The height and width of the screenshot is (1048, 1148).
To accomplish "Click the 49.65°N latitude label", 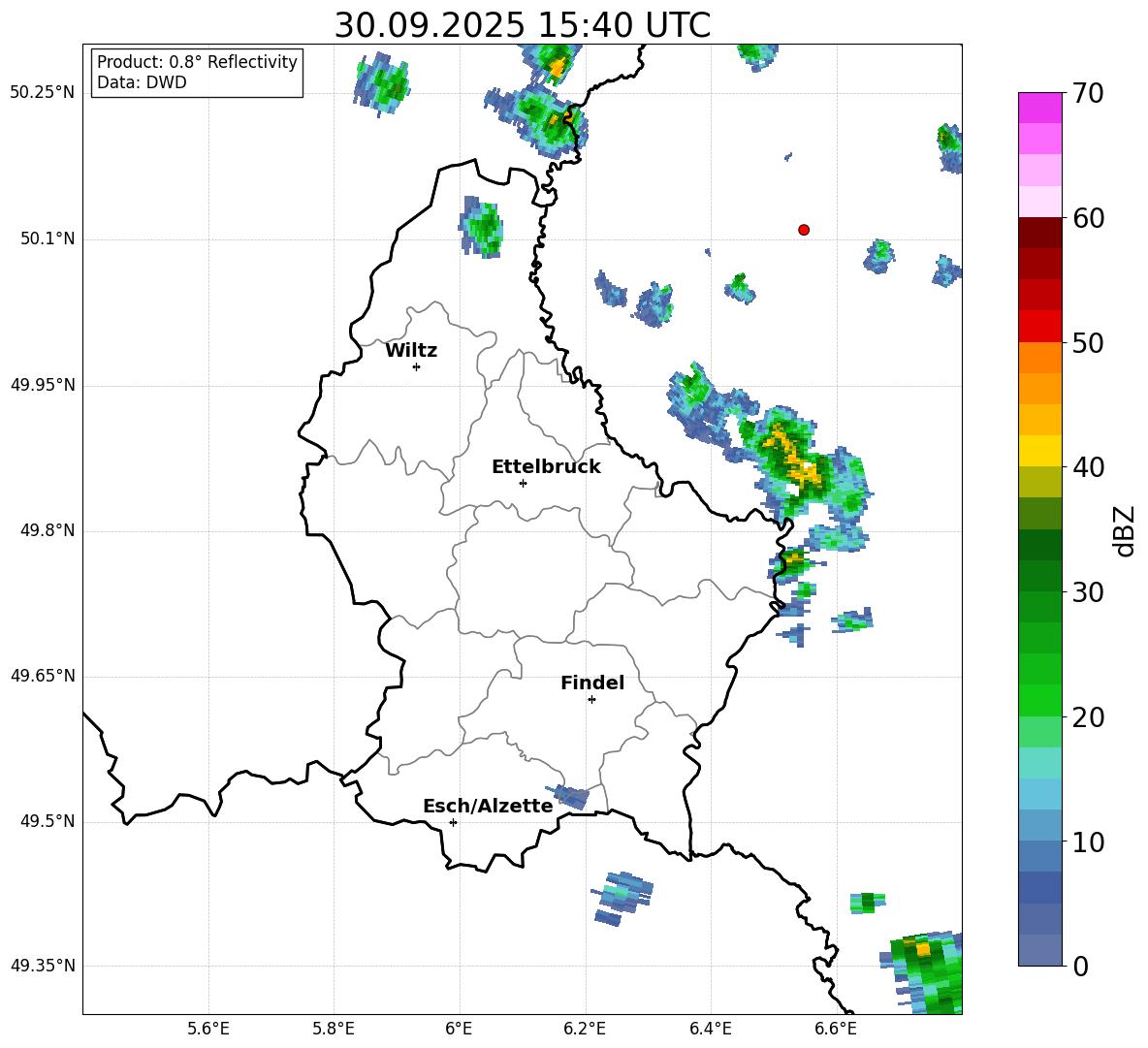I will coord(43,676).
